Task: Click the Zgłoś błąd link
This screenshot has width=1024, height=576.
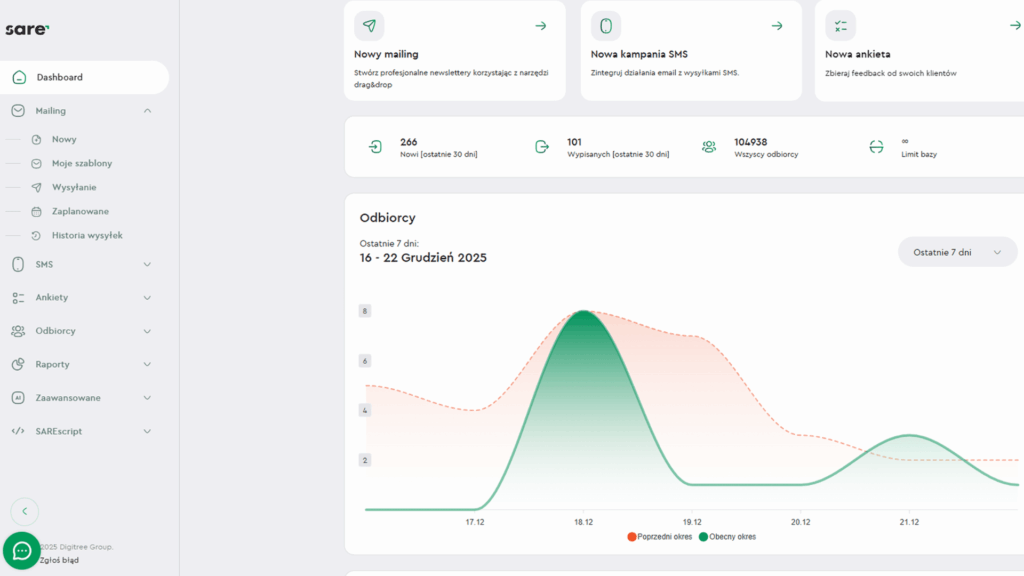Action: [x=58, y=560]
